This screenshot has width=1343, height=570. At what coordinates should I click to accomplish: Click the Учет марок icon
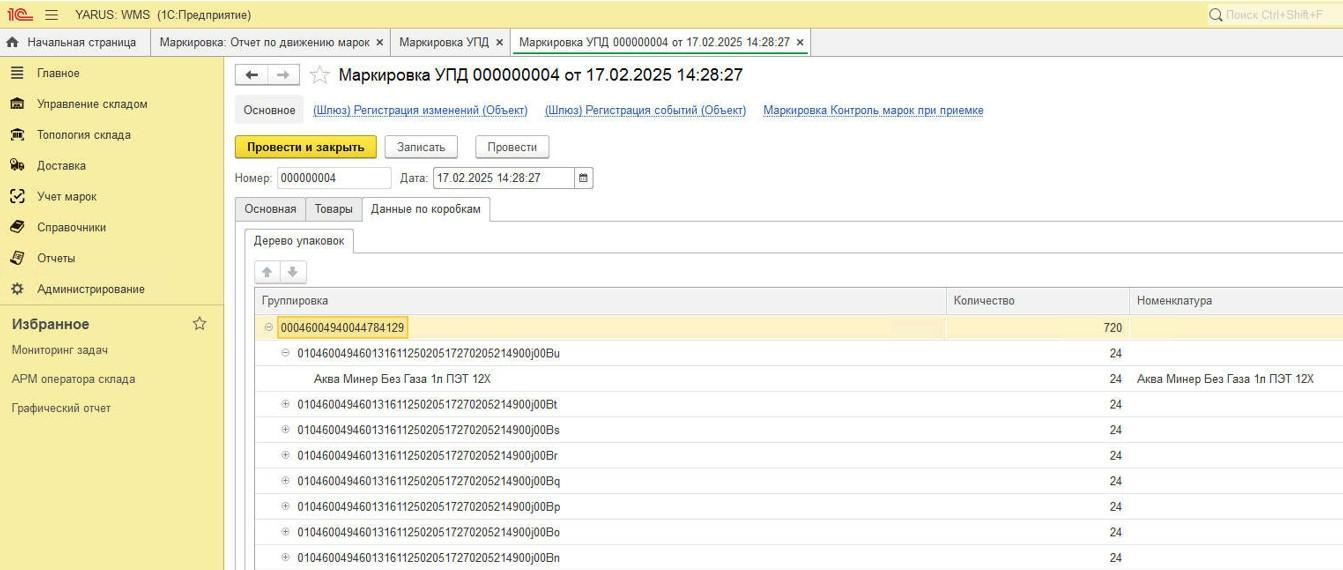click(x=17, y=197)
